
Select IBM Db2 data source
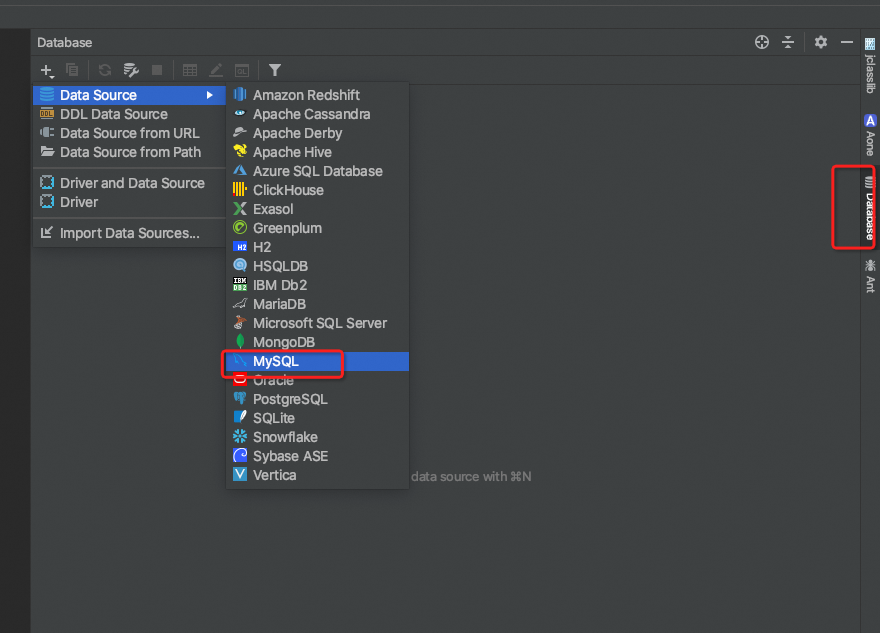(x=318, y=286)
